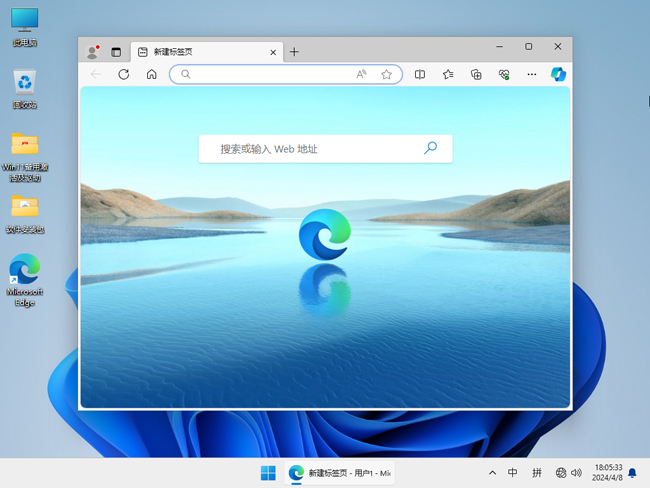Add this page to favorites star
This screenshot has height=488, width=650.
click(386, 74)
